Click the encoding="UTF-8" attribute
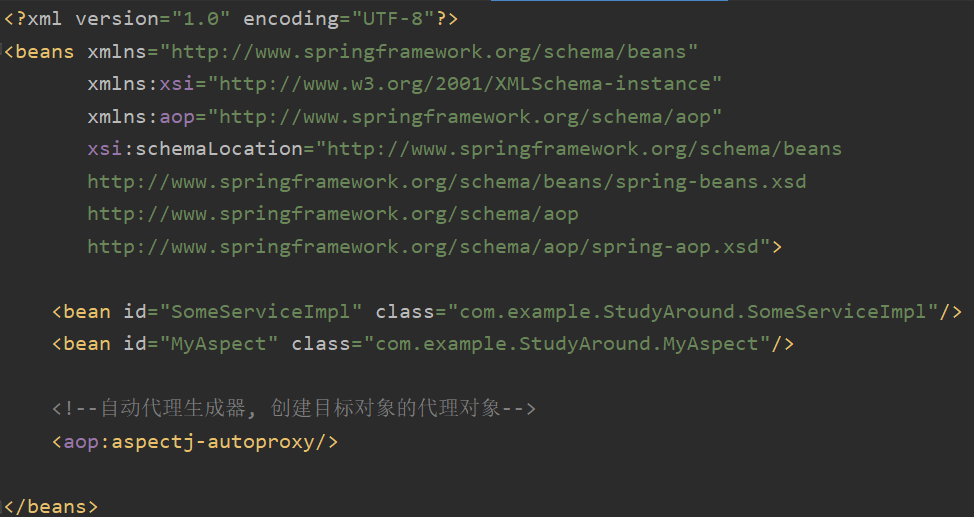Viewport: 974px width, 517px height. [x=339, y=19]
